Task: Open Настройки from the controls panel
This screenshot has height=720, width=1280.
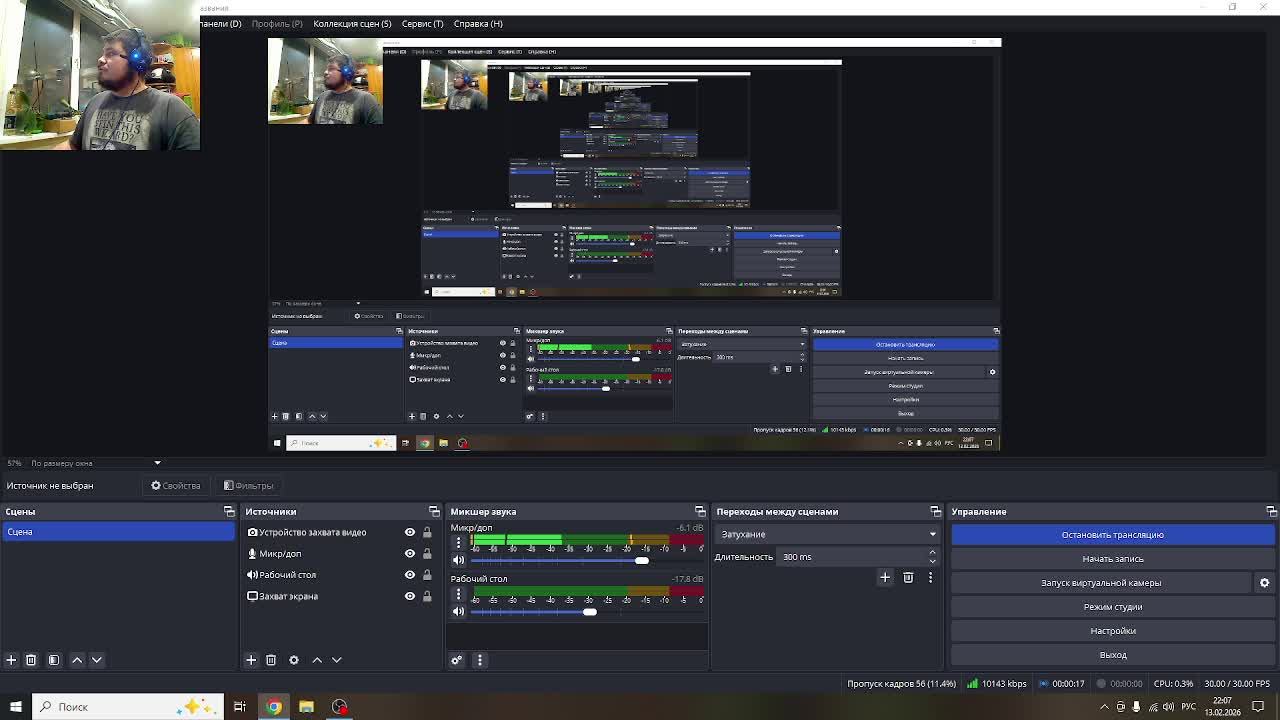Action: pos(1112,631)
